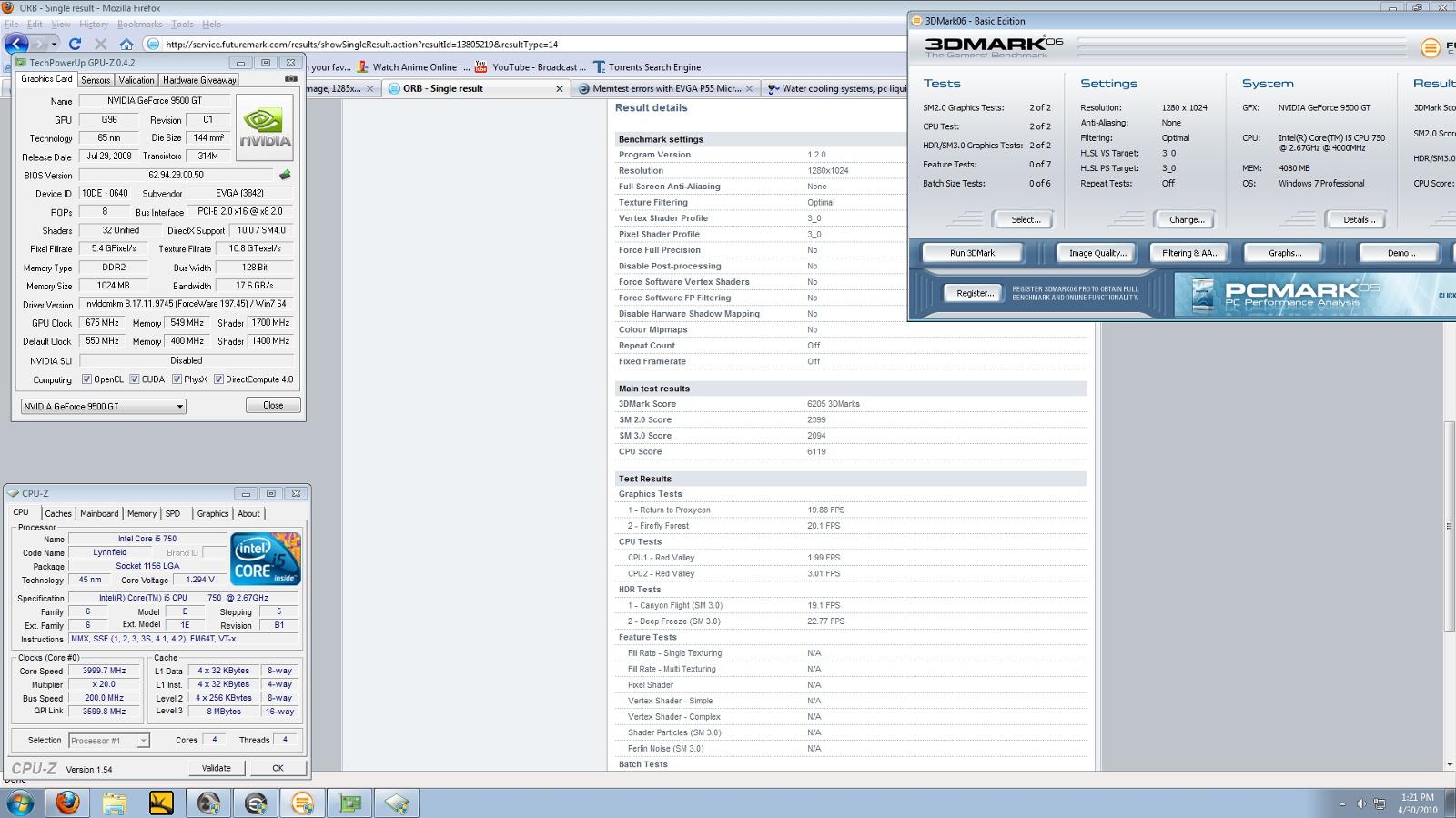Click the PCMark05 advertisement banner

[1315, 294]
